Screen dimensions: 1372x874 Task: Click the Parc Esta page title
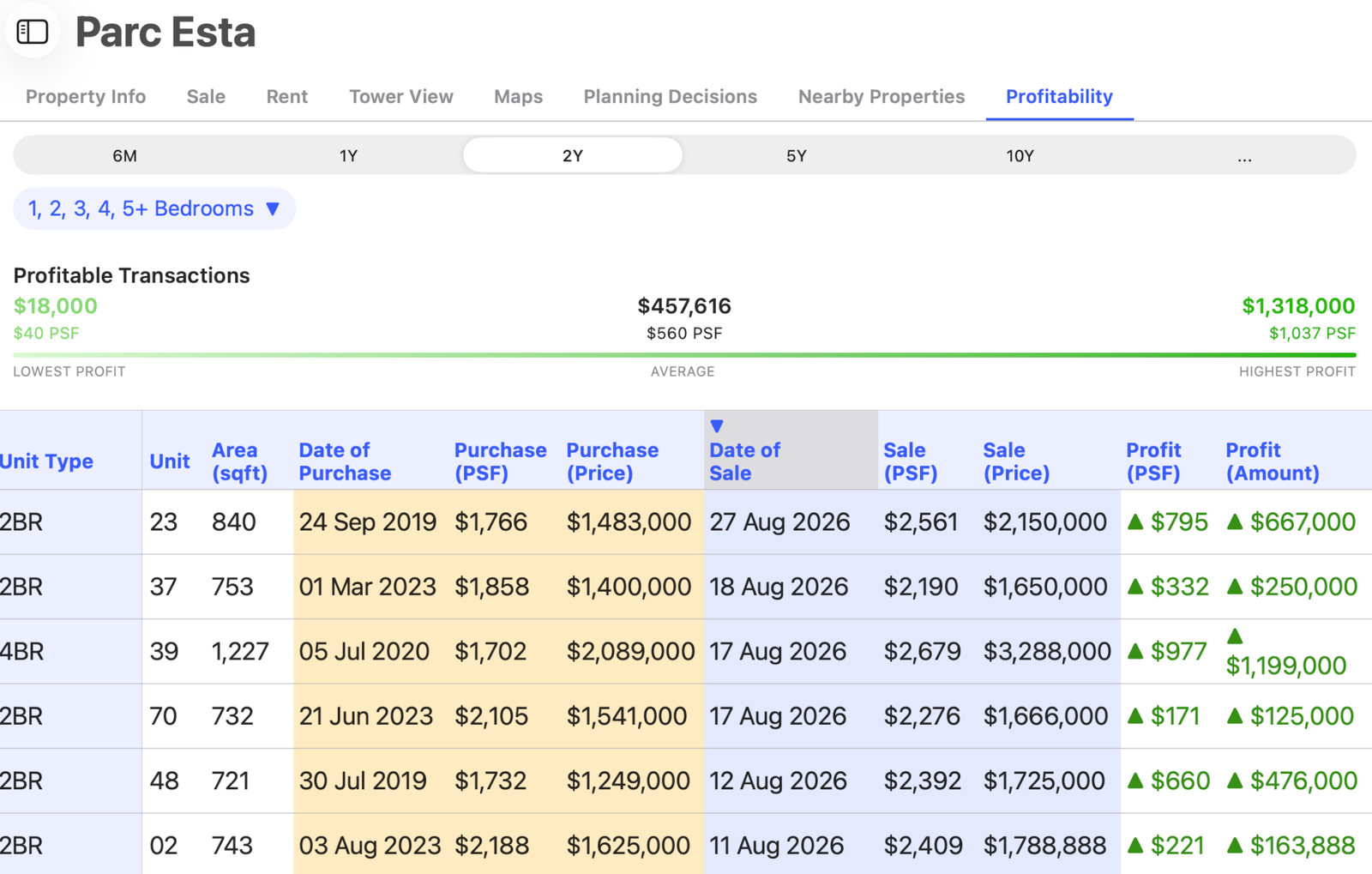click(165, 32)
